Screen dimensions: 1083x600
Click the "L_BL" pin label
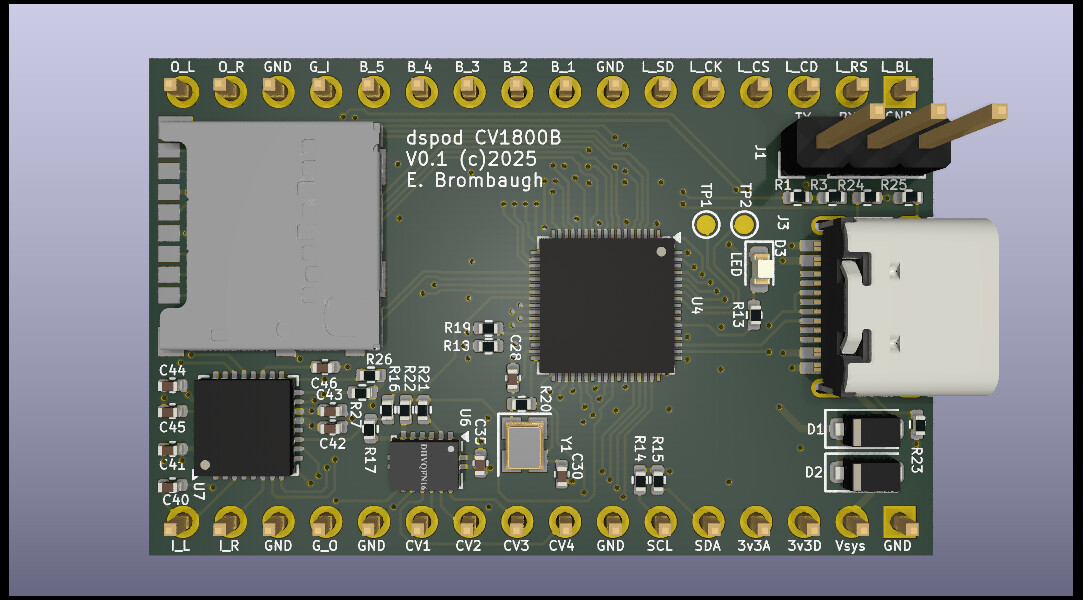click(897, 67)
